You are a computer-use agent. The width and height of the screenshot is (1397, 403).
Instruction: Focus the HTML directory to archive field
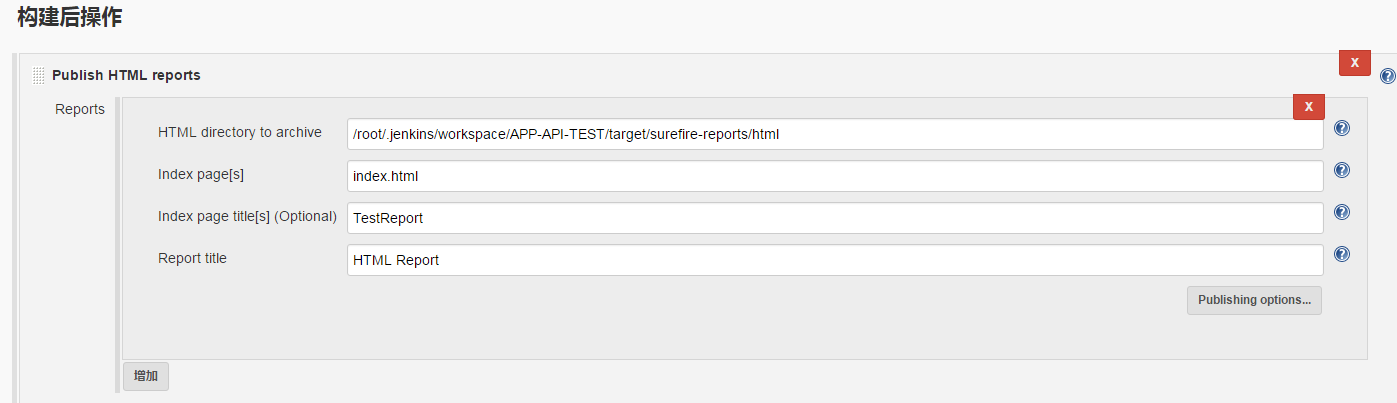point(835,134)
